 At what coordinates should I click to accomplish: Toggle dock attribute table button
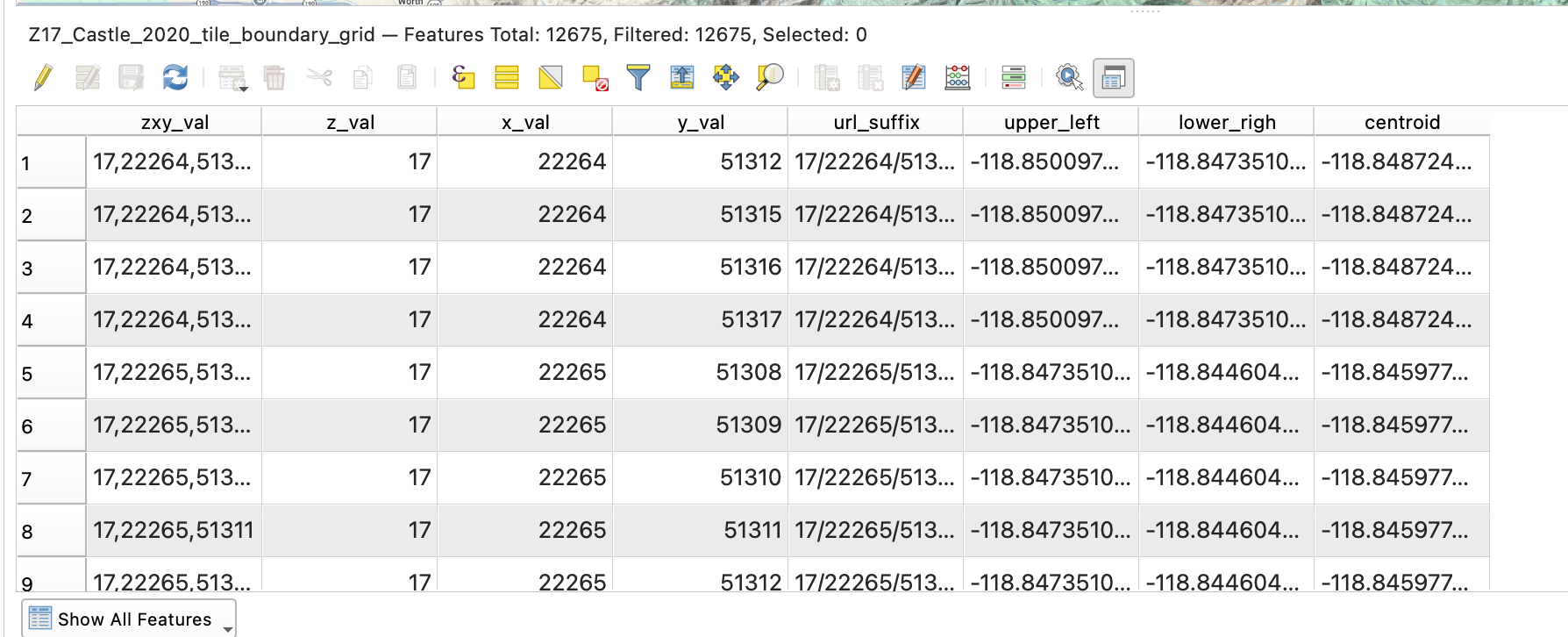click(x=1113, y=78)
